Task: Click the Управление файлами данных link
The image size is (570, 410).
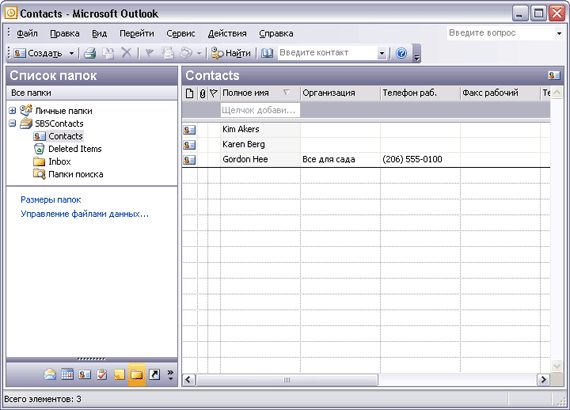Action: pyautogui.click(x=84, y=214)
